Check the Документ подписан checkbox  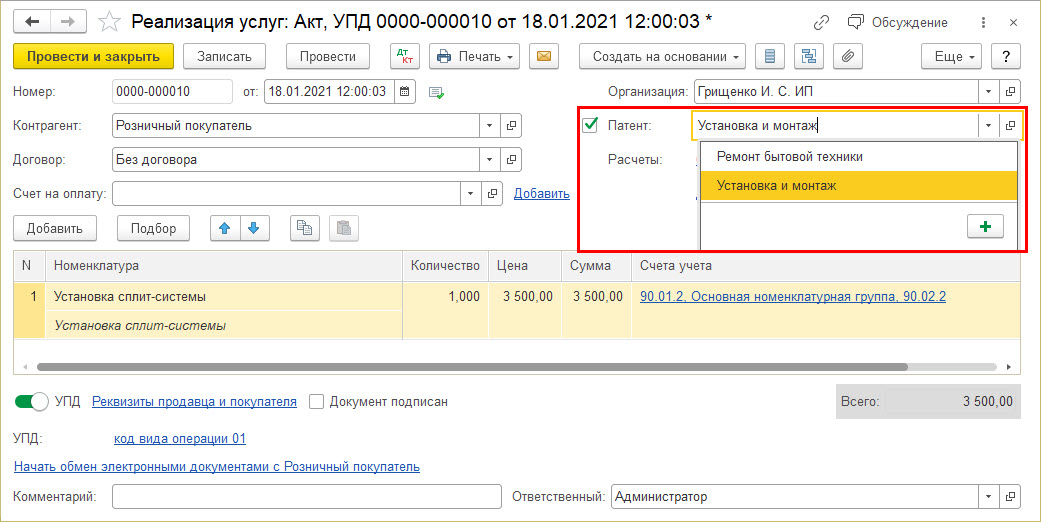[x=317, y=401]
